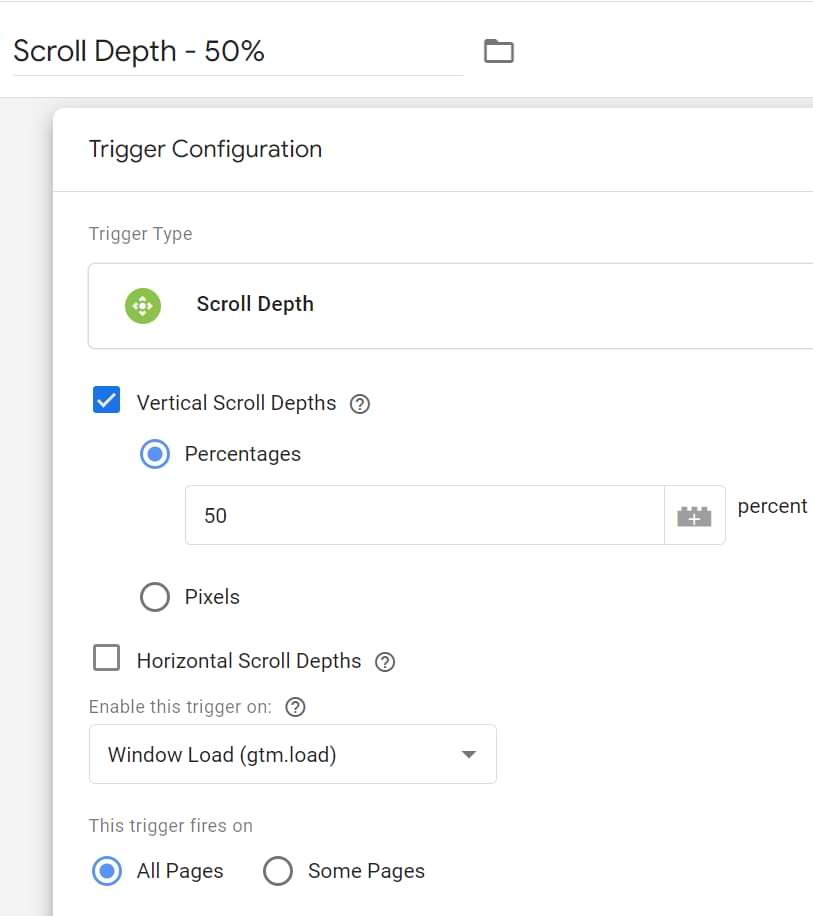Open the Scroll Depth trigger type selector
813x916 pixels.
(450, 305)
